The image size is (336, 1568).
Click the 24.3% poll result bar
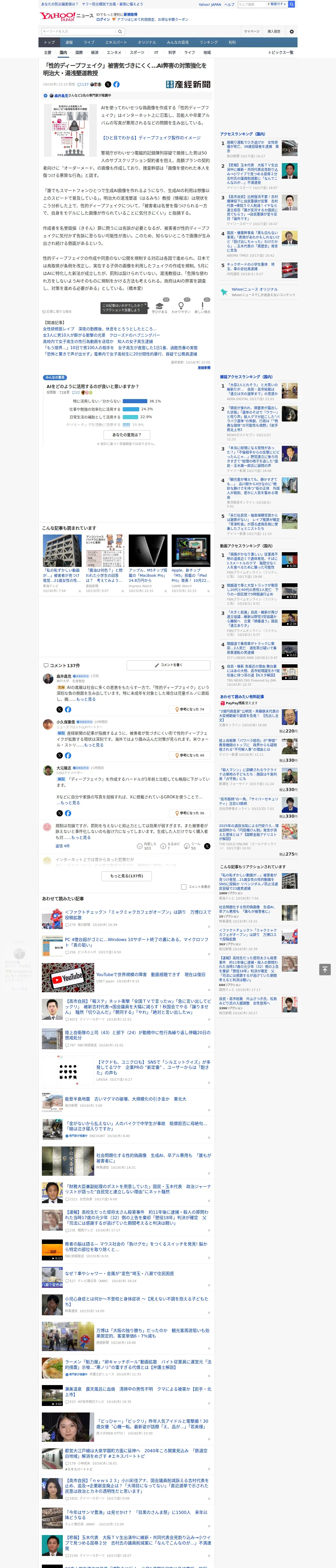[131, 409]
